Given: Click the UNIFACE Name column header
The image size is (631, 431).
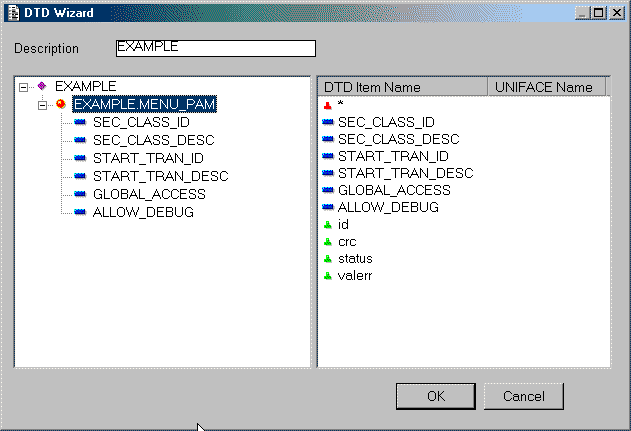Looking at the screenshot, I should [x=545, y=88].
